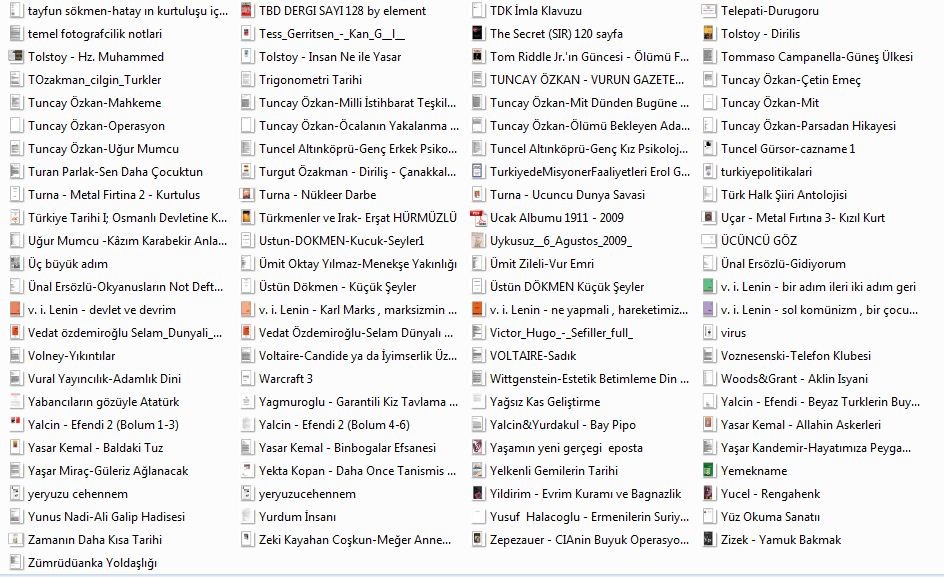The height and width of the screenshot is (577, 944).
Task: Click the icon of Türkmenler ve Irak- Erşat HÜRMÜZLÜ
Action: (x=247, y=217)
